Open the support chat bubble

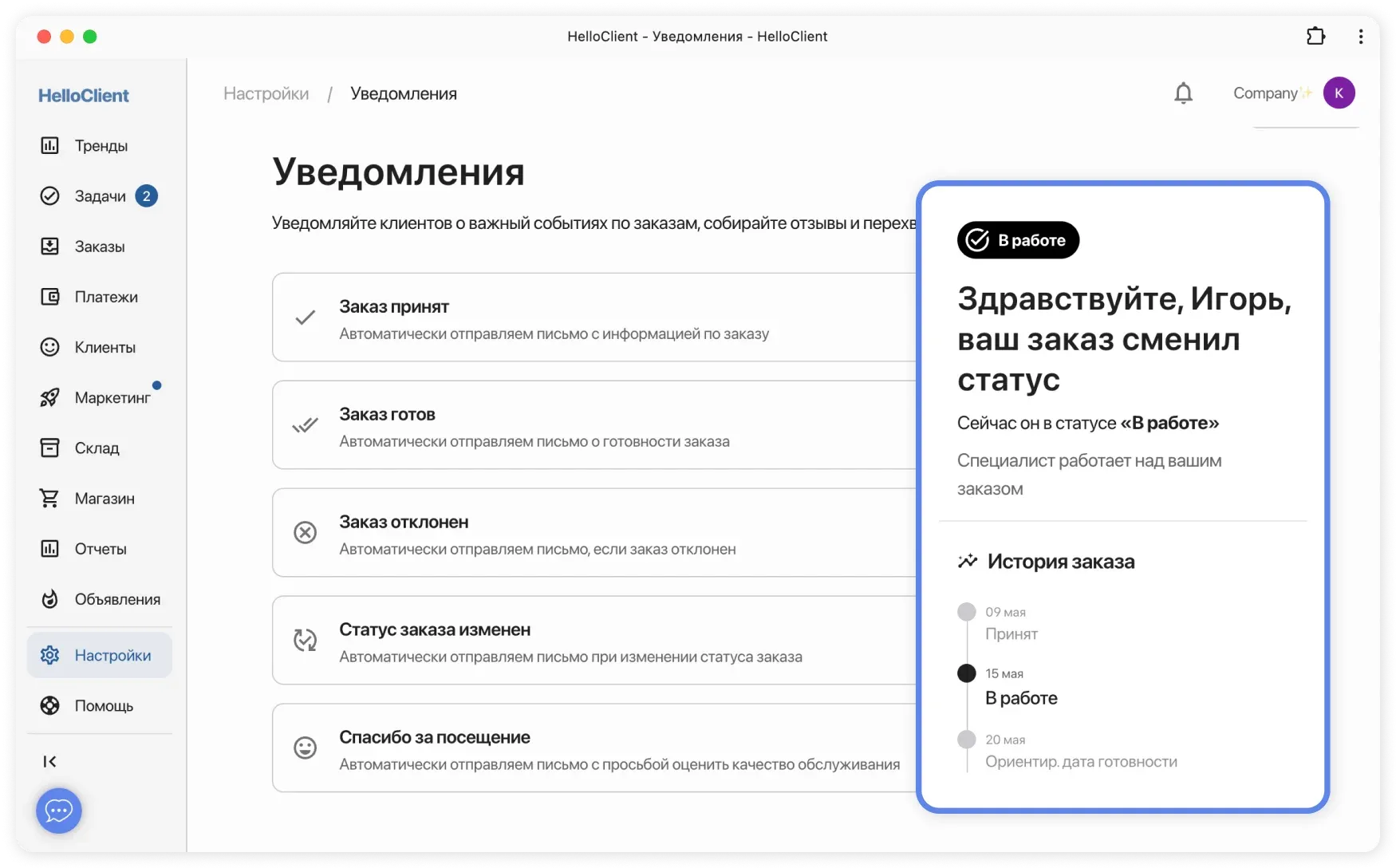(58, 811)
